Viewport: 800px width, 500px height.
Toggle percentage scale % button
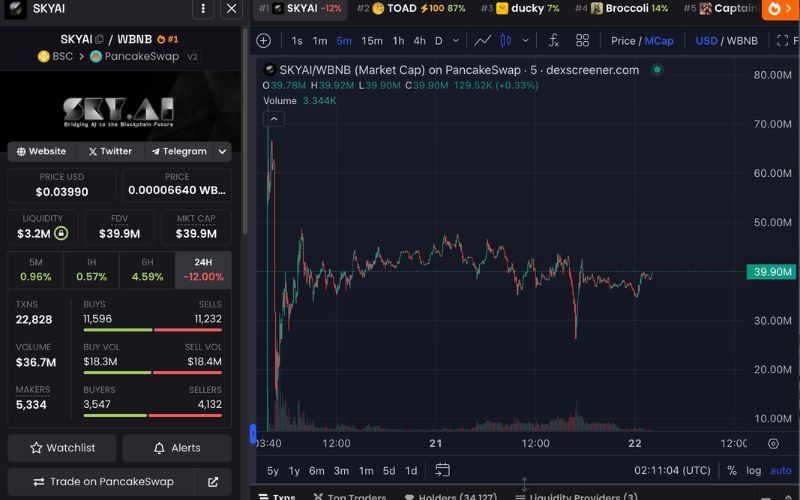click(732, 470)
